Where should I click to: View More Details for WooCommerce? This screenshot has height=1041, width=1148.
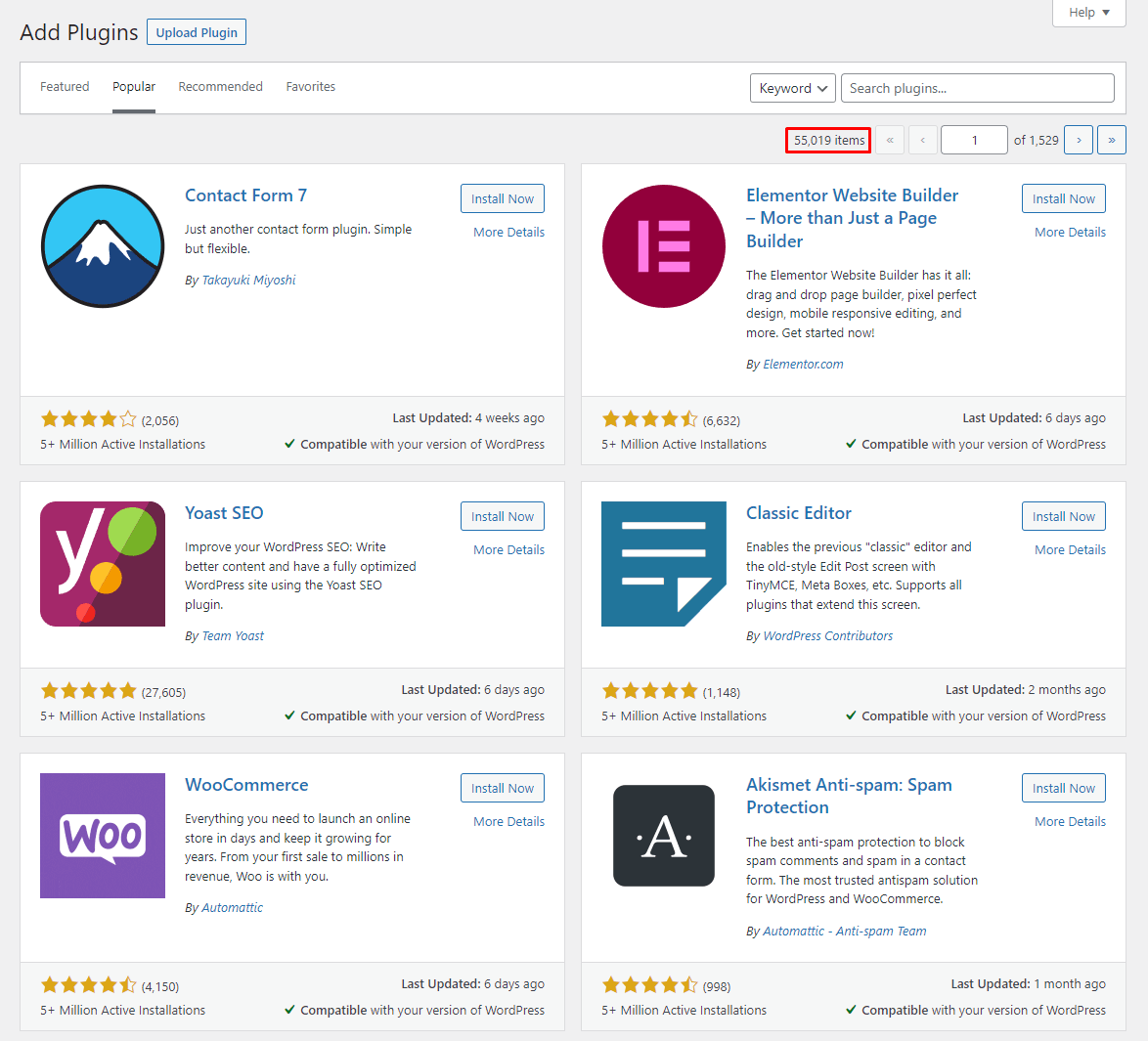508,821
